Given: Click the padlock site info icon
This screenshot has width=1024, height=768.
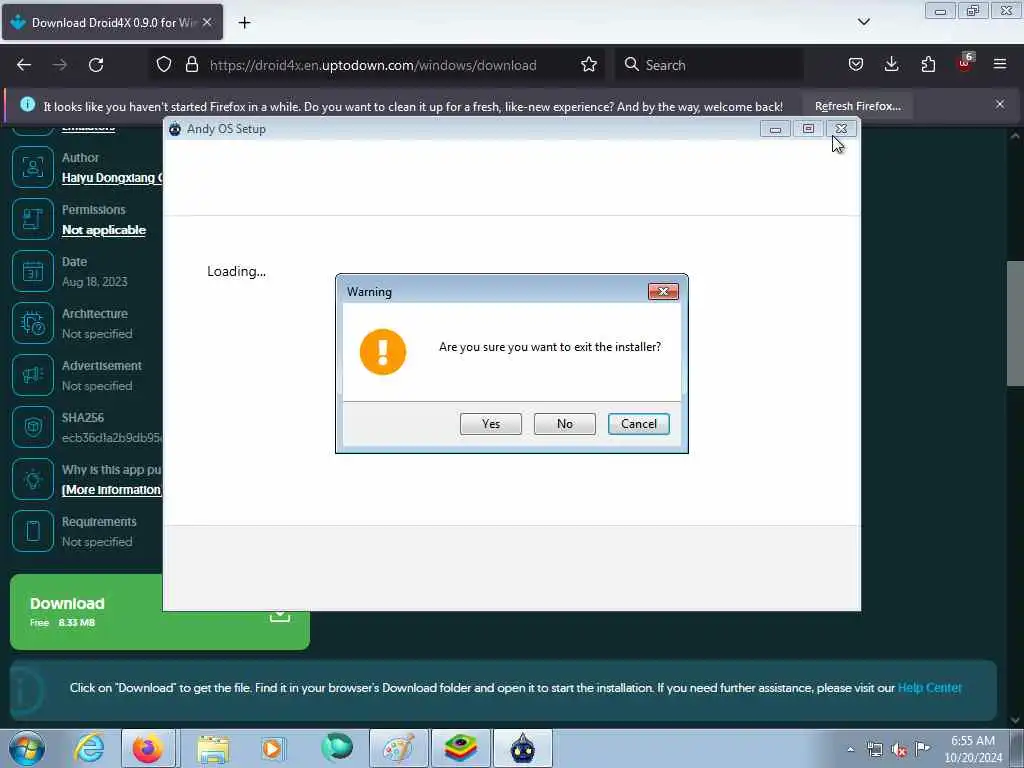Looking at the screenshot, I should [191, 65].
